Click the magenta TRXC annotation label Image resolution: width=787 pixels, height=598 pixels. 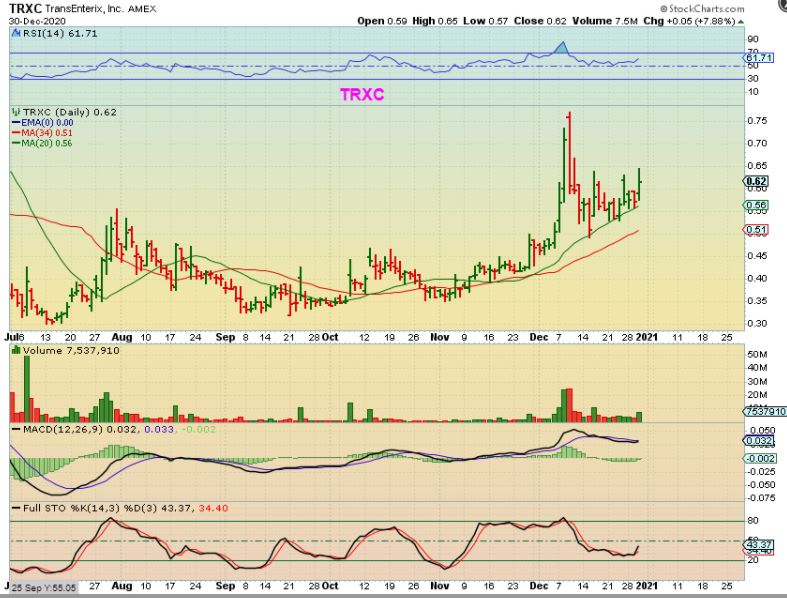(362, 94)
